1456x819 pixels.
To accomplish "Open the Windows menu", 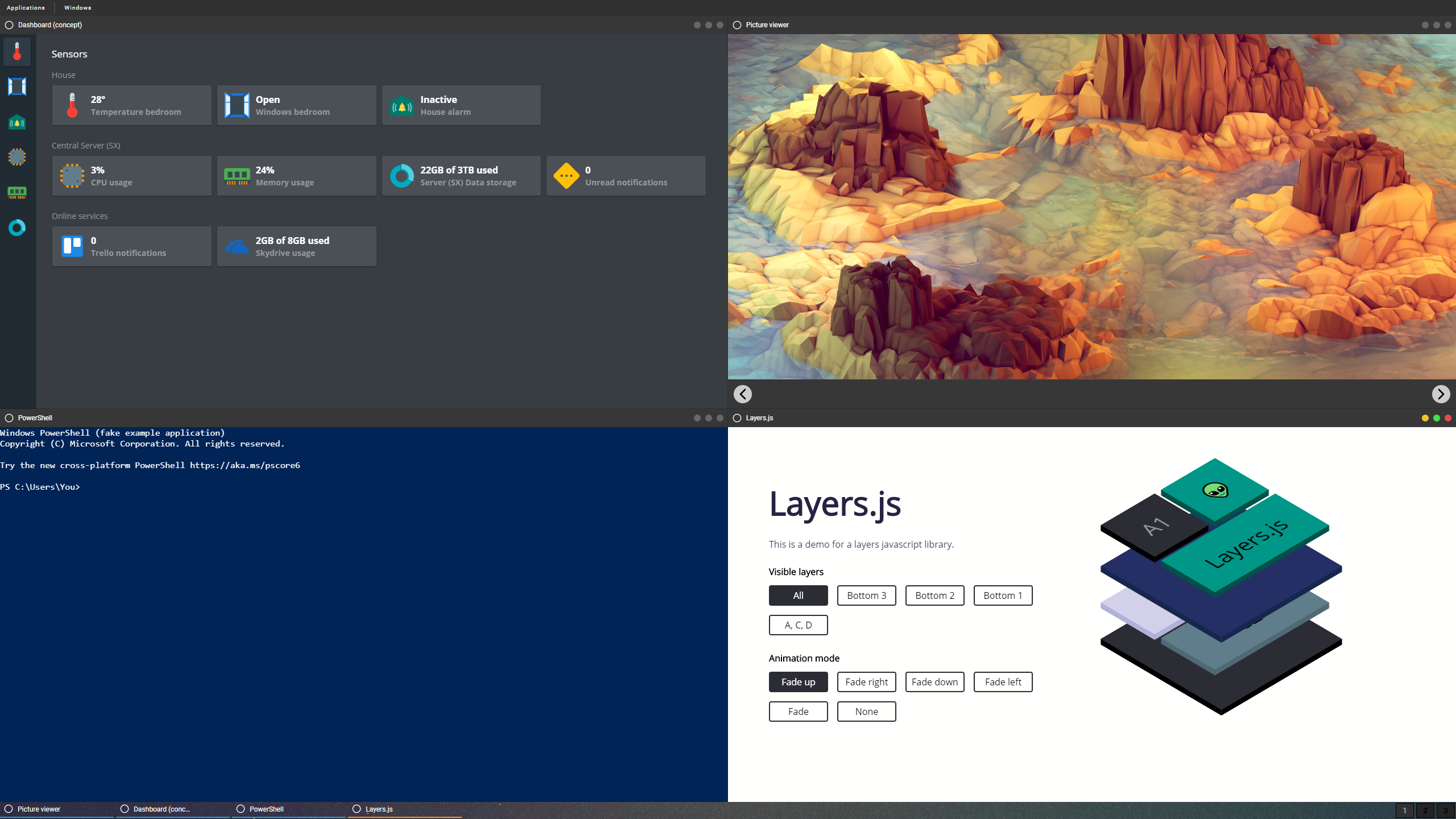I will (x=77, y=7).
